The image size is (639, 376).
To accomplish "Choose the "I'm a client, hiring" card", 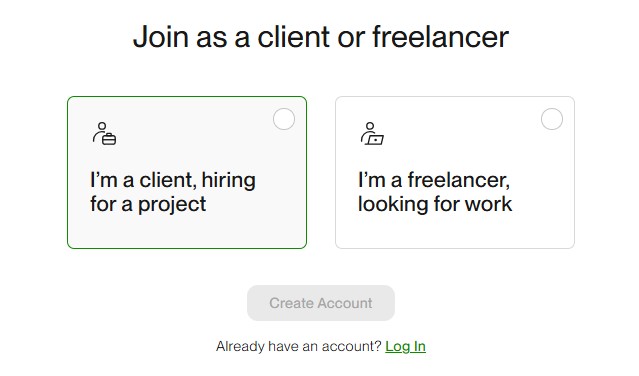I will point(187,172).
